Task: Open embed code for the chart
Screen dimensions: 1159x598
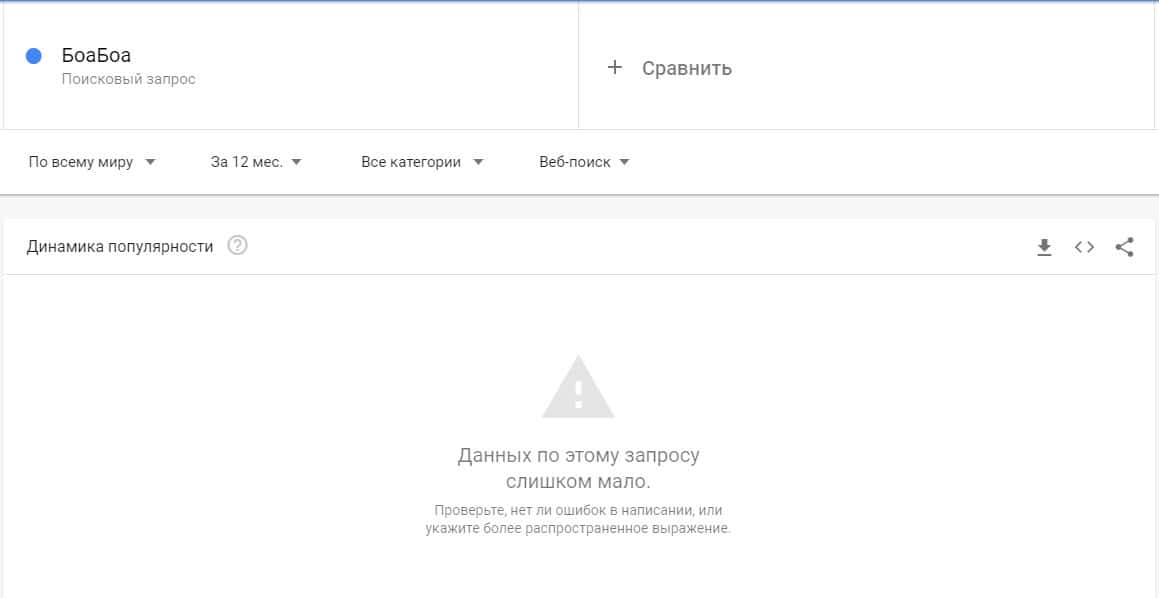Action: click(1084, 247)
